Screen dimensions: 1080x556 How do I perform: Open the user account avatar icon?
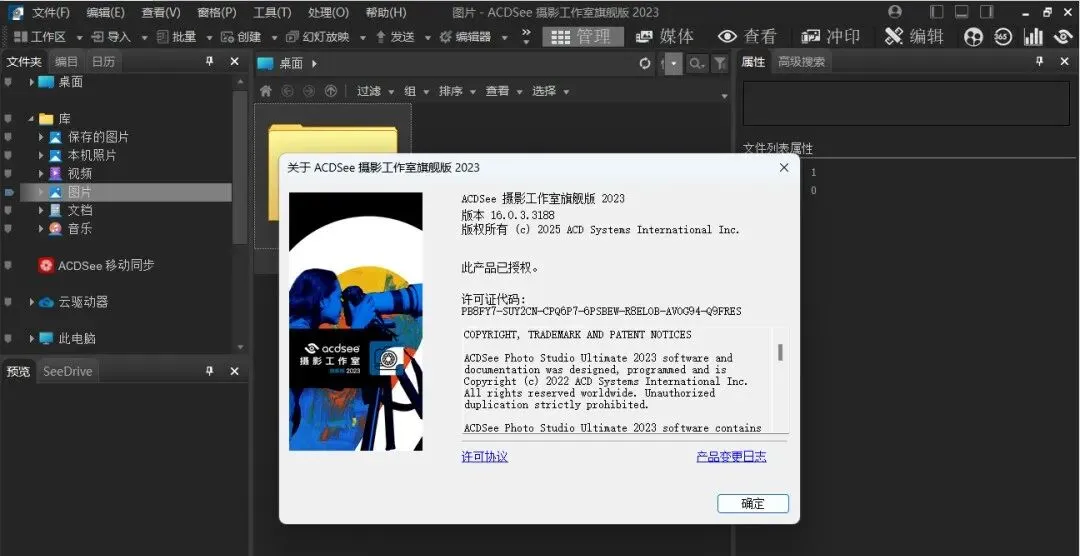(895, 12)
